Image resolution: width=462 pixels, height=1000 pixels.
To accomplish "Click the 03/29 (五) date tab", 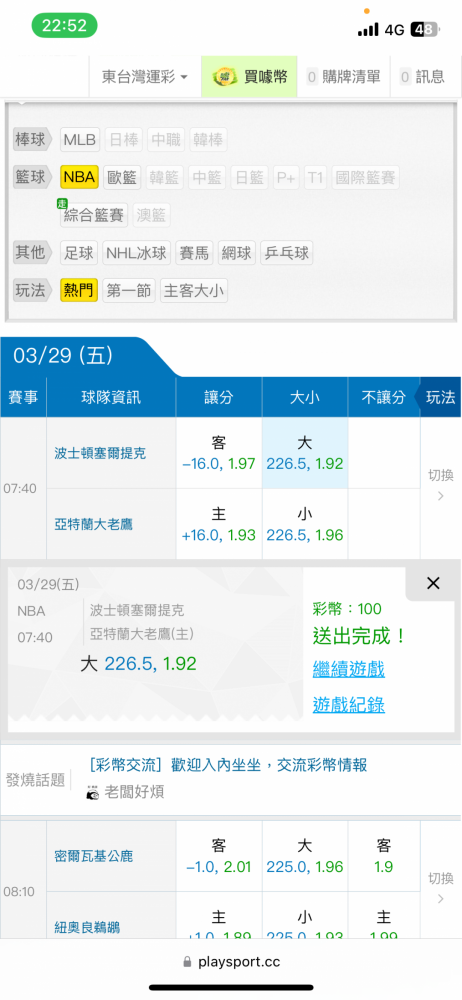I will [63, 357].
